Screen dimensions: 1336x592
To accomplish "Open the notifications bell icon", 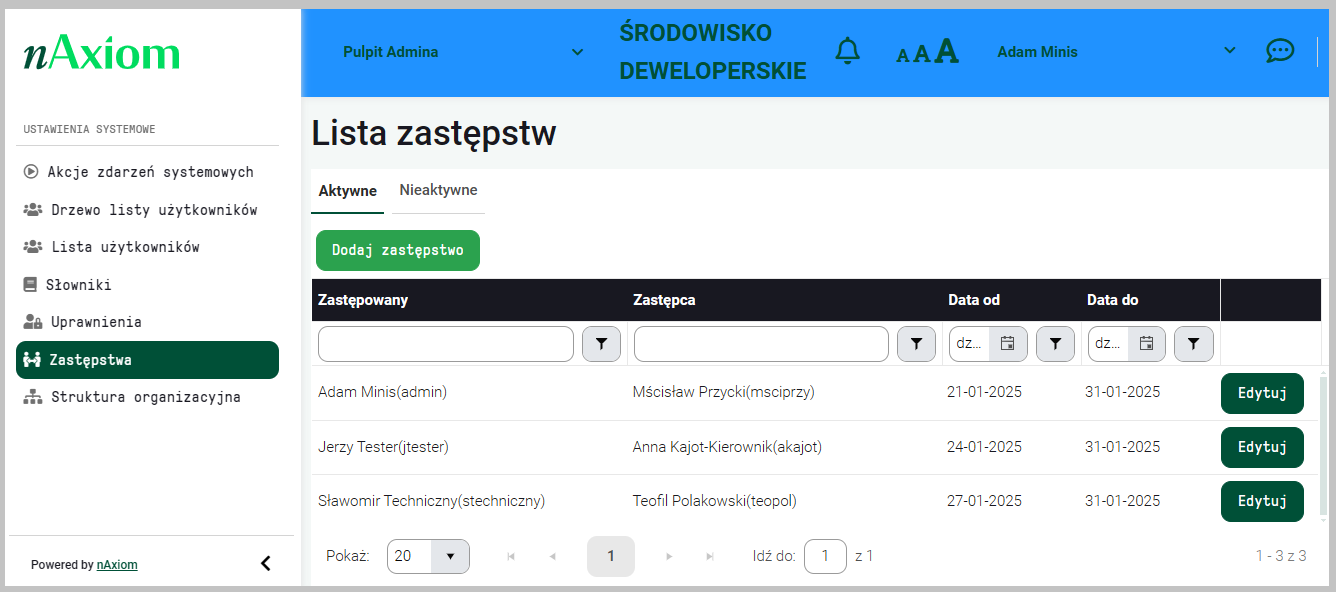I will (847, 51).
